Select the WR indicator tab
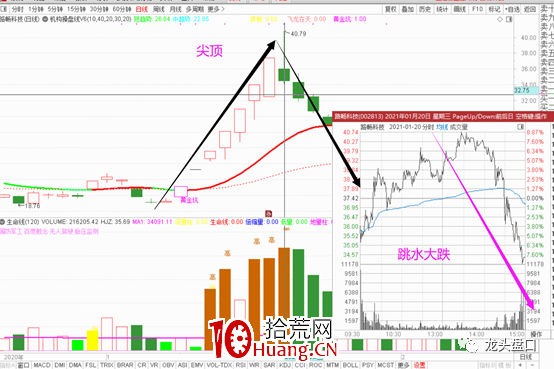This screenshot has height=369, width=554. coord(254,365)
